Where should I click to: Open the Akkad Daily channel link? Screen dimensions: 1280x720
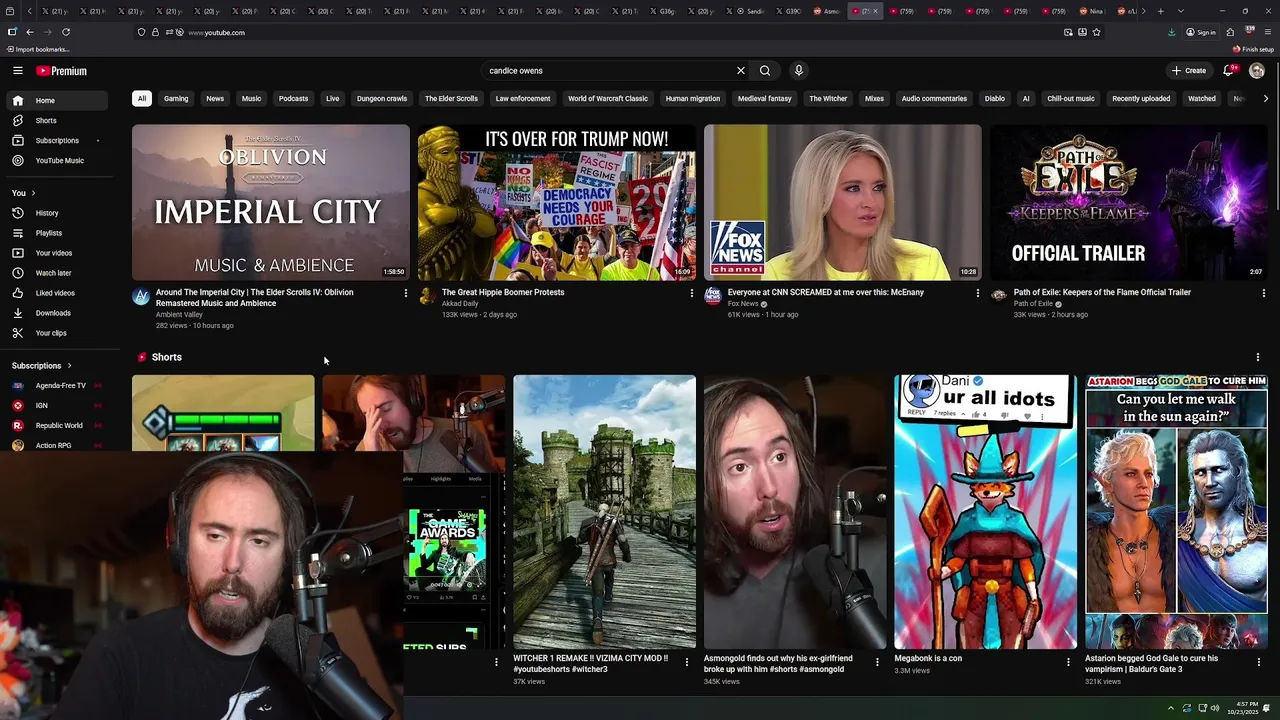(x=460, y=304)
